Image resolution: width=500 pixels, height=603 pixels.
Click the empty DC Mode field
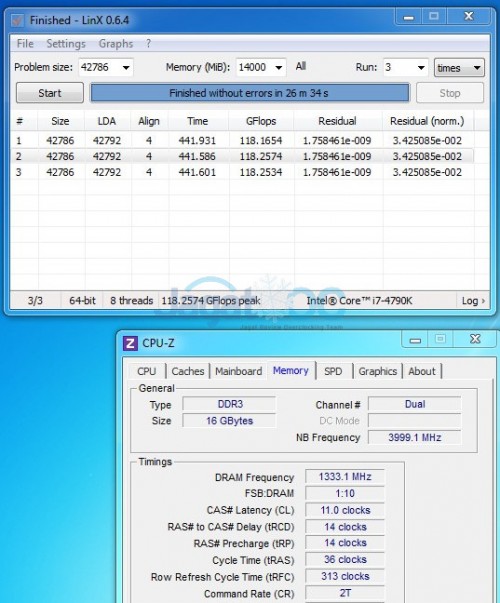tap(415, 421)
